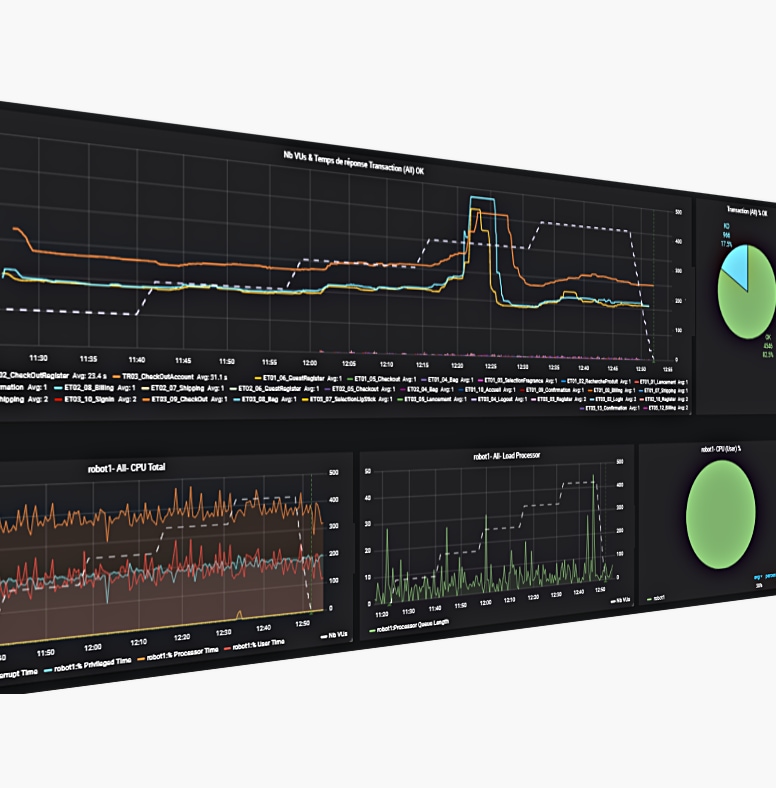This screenshot has height=788, width=776.
Task: Toggle ET01_06_GuestRegister series in legend
Action: pyautogui.click(x=299, y=378)
